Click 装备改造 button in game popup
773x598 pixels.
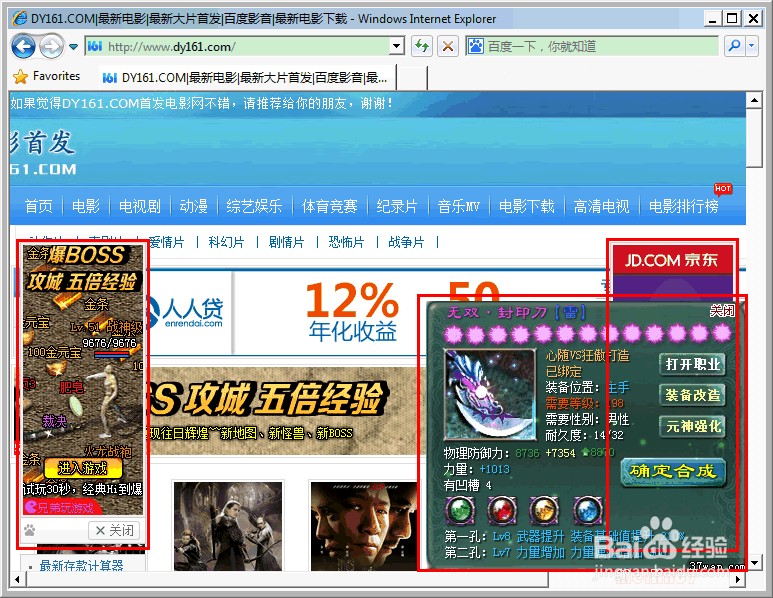pos(693,395)
